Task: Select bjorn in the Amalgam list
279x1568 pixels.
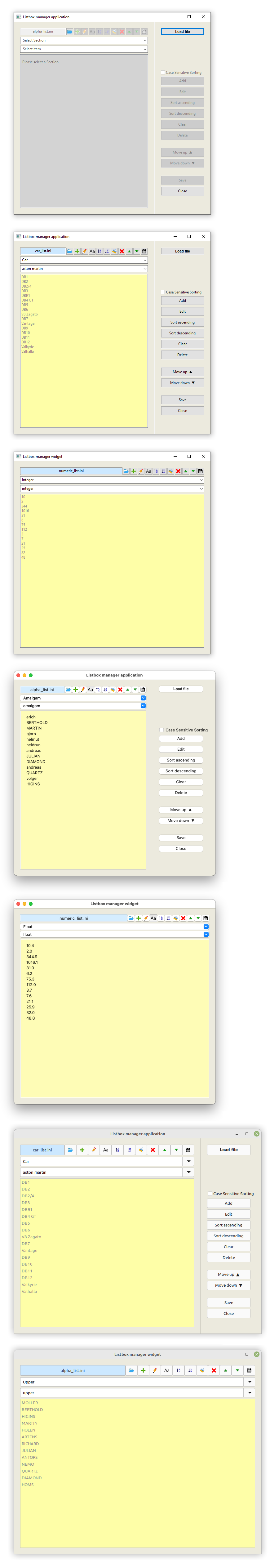Action: (31, 734)
